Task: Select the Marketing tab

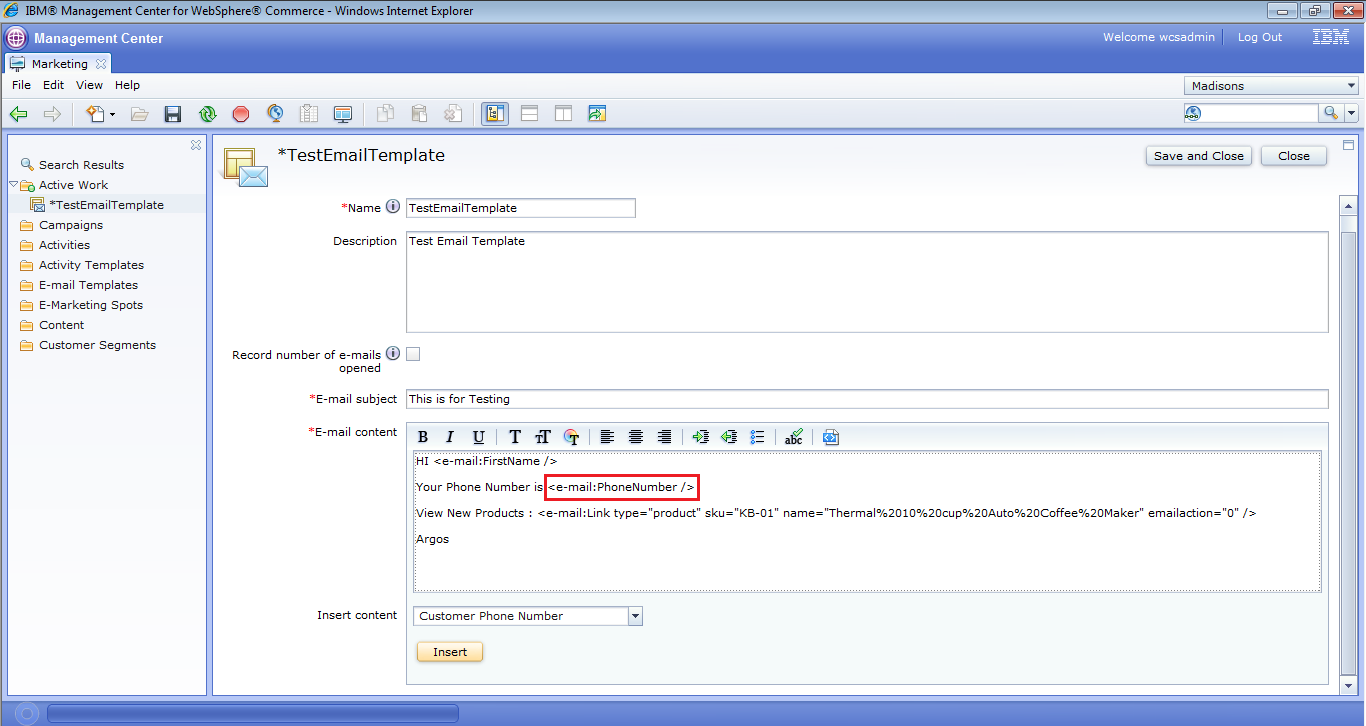Action: (60, 64)
